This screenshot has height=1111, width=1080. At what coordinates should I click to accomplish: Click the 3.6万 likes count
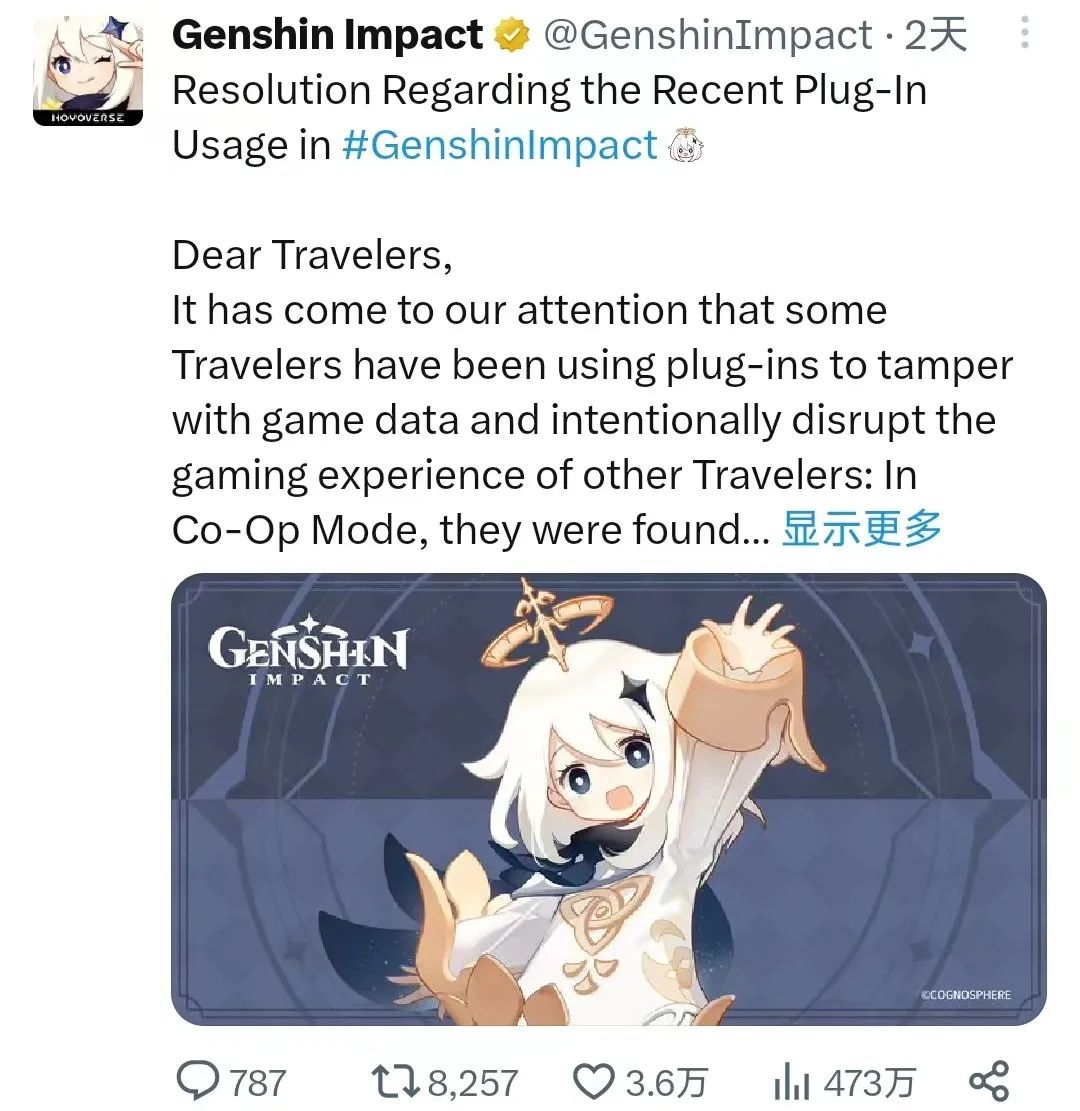point(666,1083)
